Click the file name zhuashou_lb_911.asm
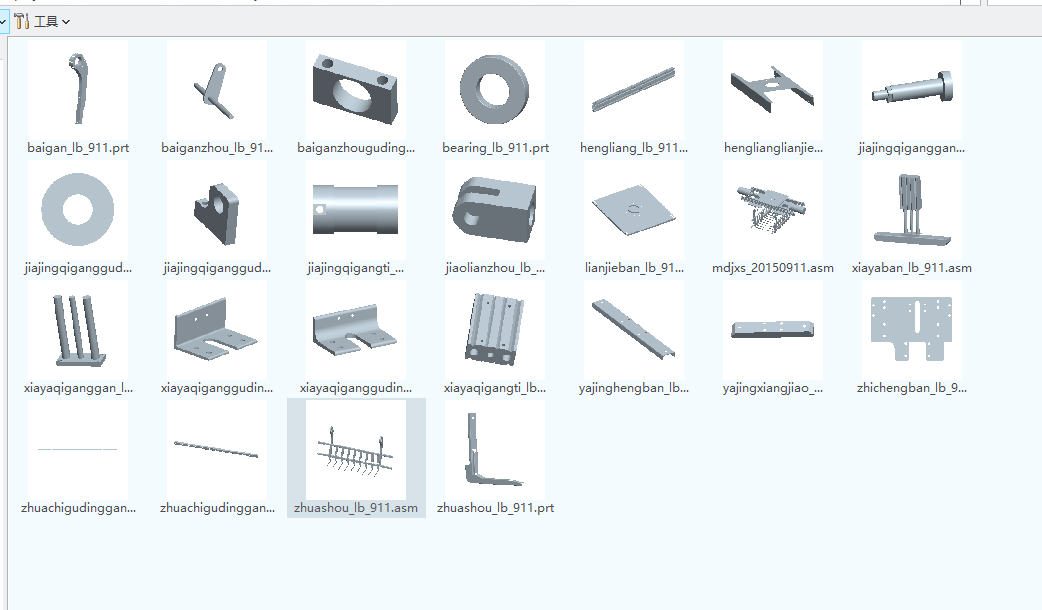 tap(356, 508)
